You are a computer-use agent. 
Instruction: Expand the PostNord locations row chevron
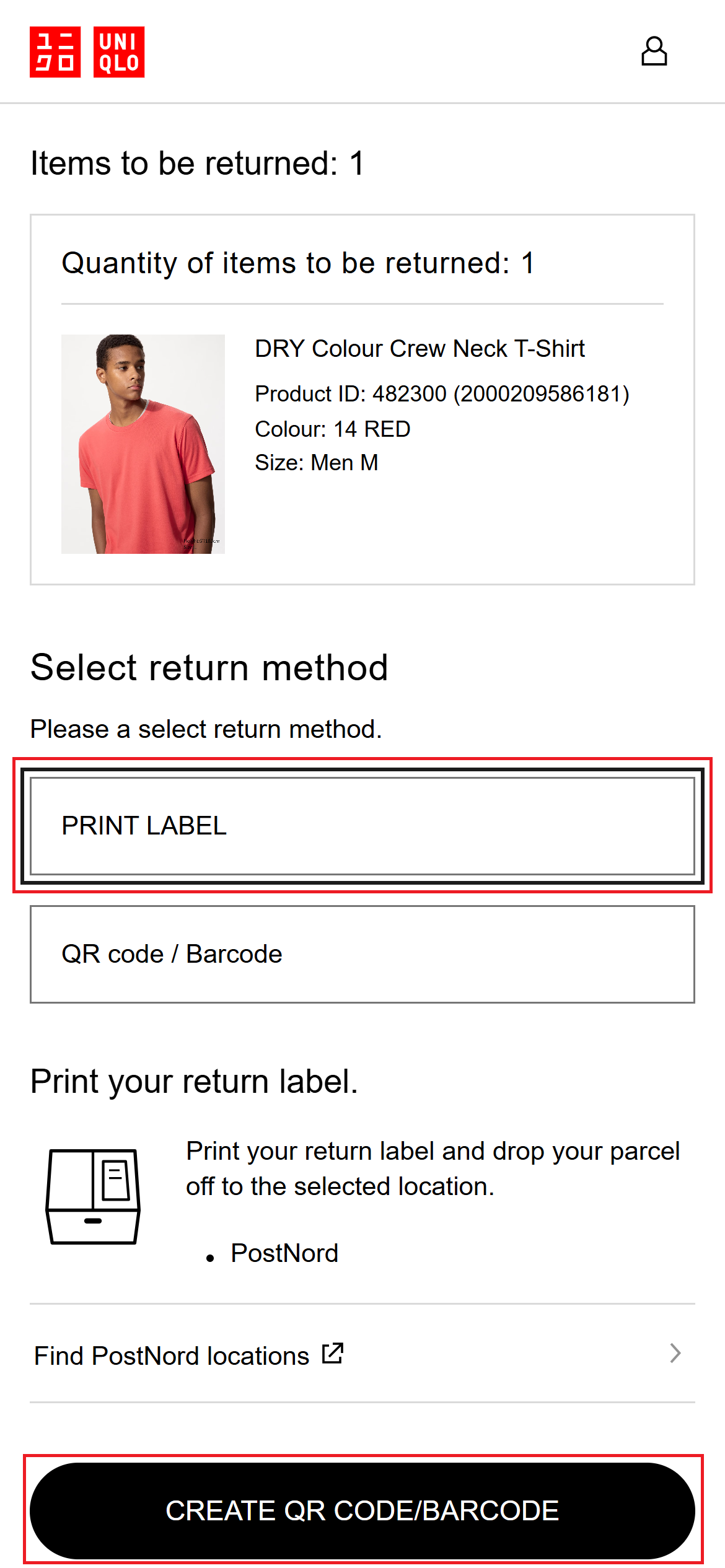[675, 1354]
